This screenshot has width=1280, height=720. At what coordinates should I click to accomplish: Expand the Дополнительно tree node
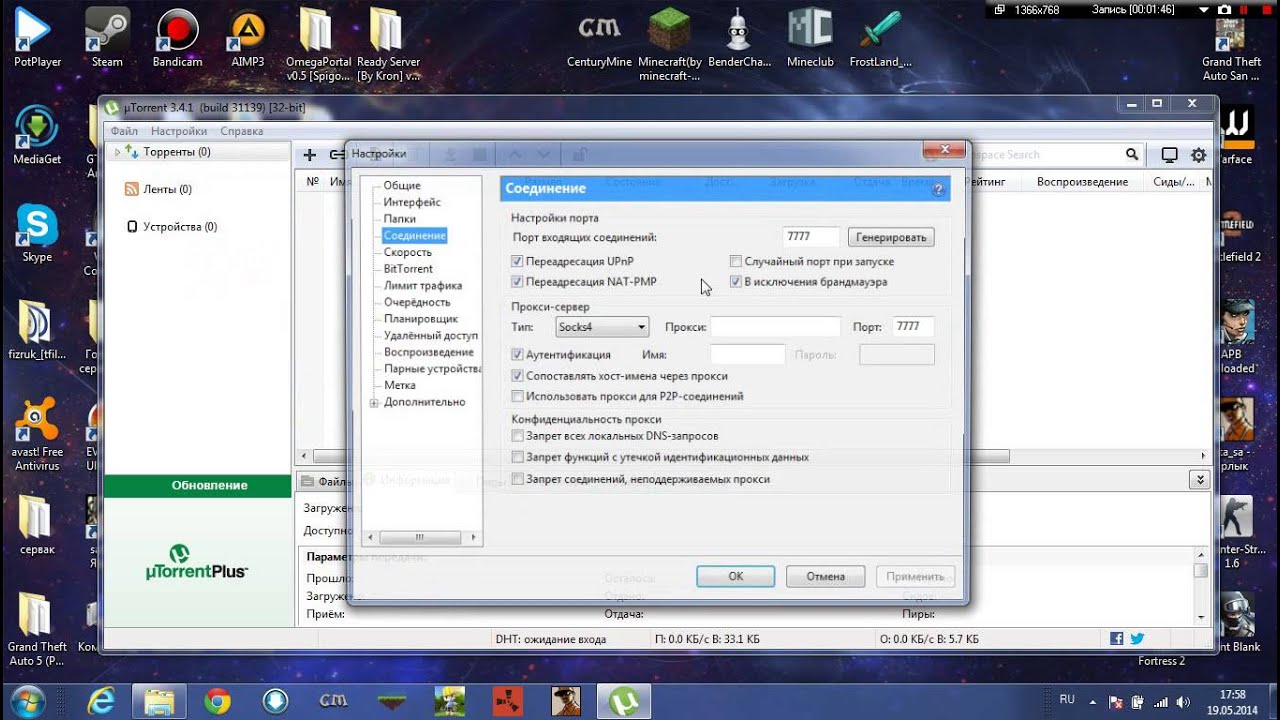(374, 403)
